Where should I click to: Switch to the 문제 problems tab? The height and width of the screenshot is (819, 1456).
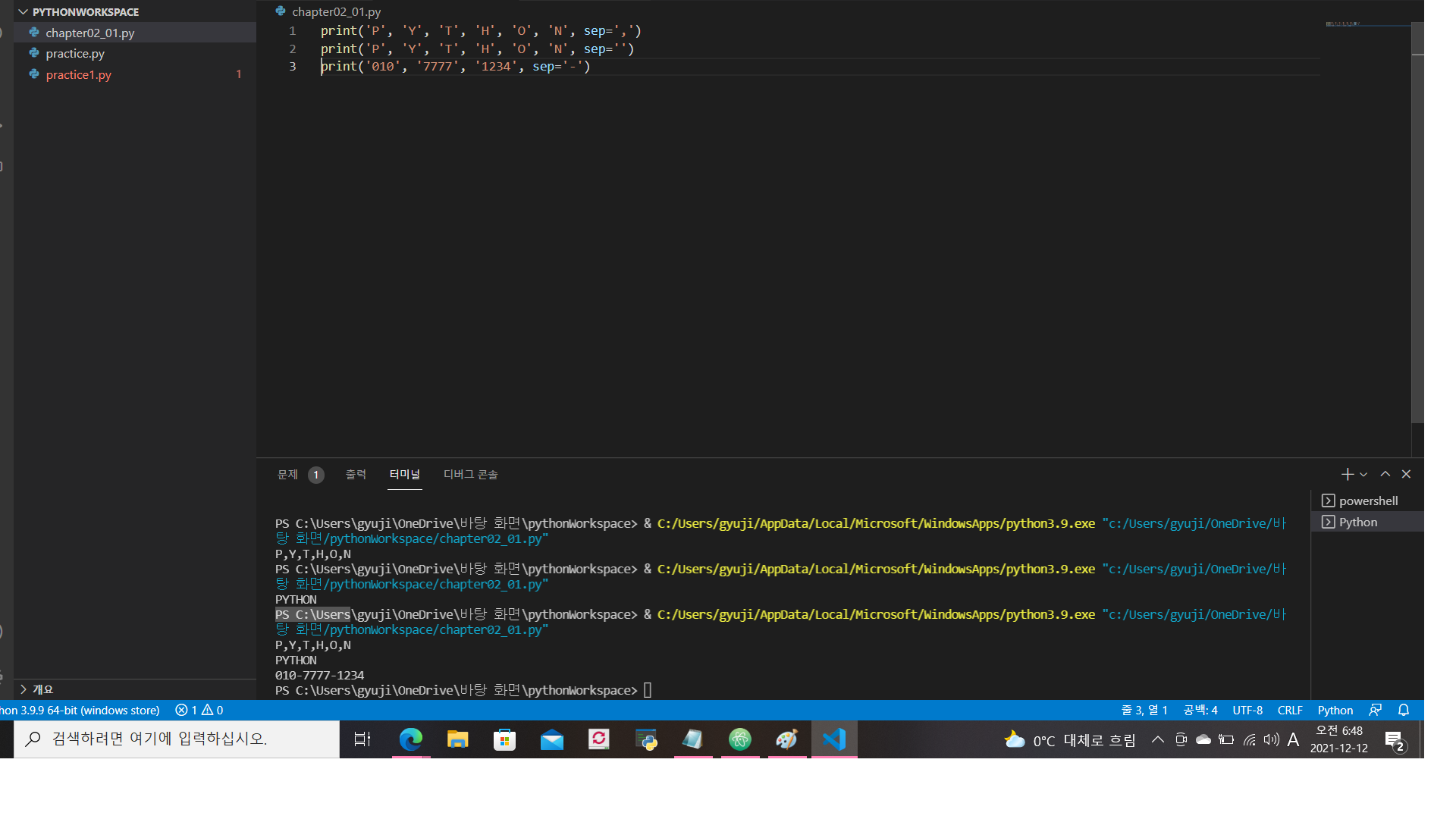click(287, 474)
